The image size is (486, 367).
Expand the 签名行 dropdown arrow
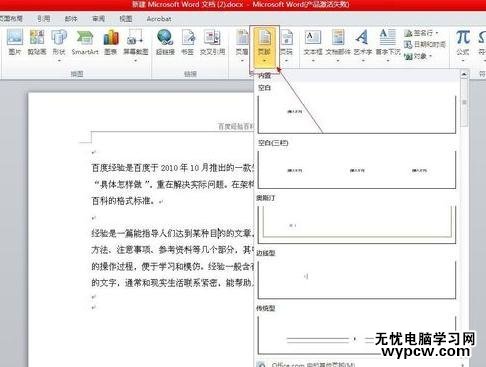(437, 33)
